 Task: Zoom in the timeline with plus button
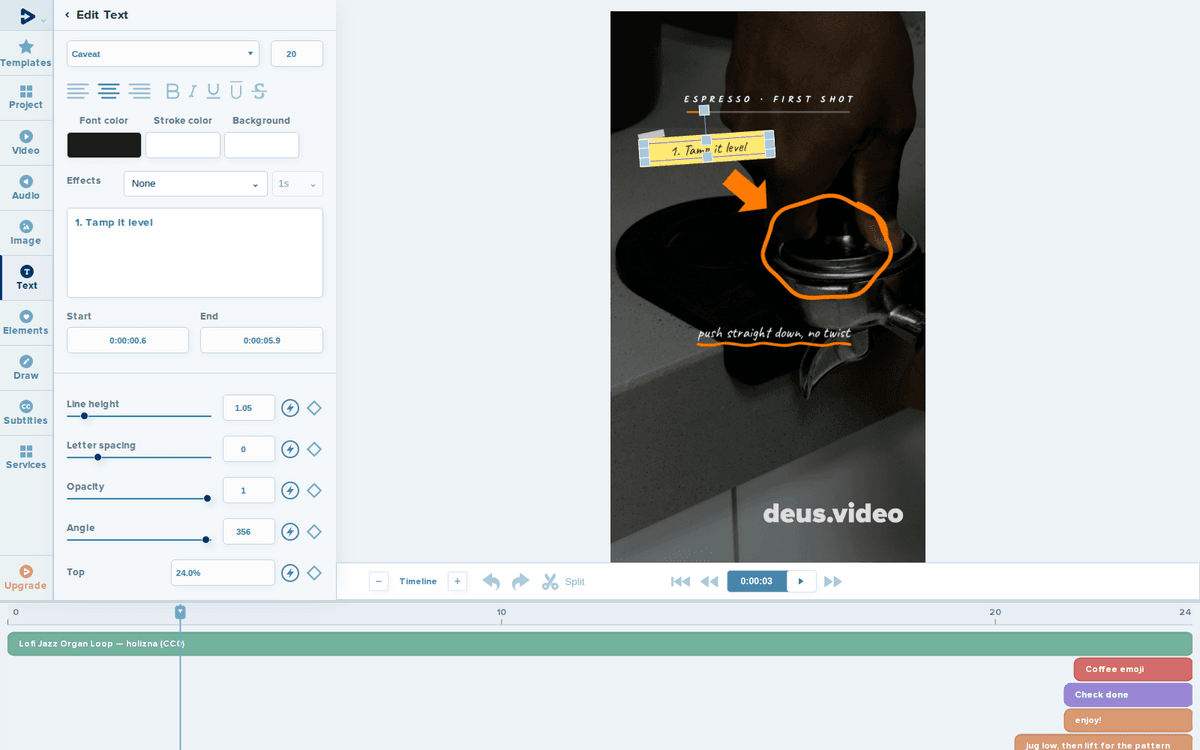coord(457,581)
